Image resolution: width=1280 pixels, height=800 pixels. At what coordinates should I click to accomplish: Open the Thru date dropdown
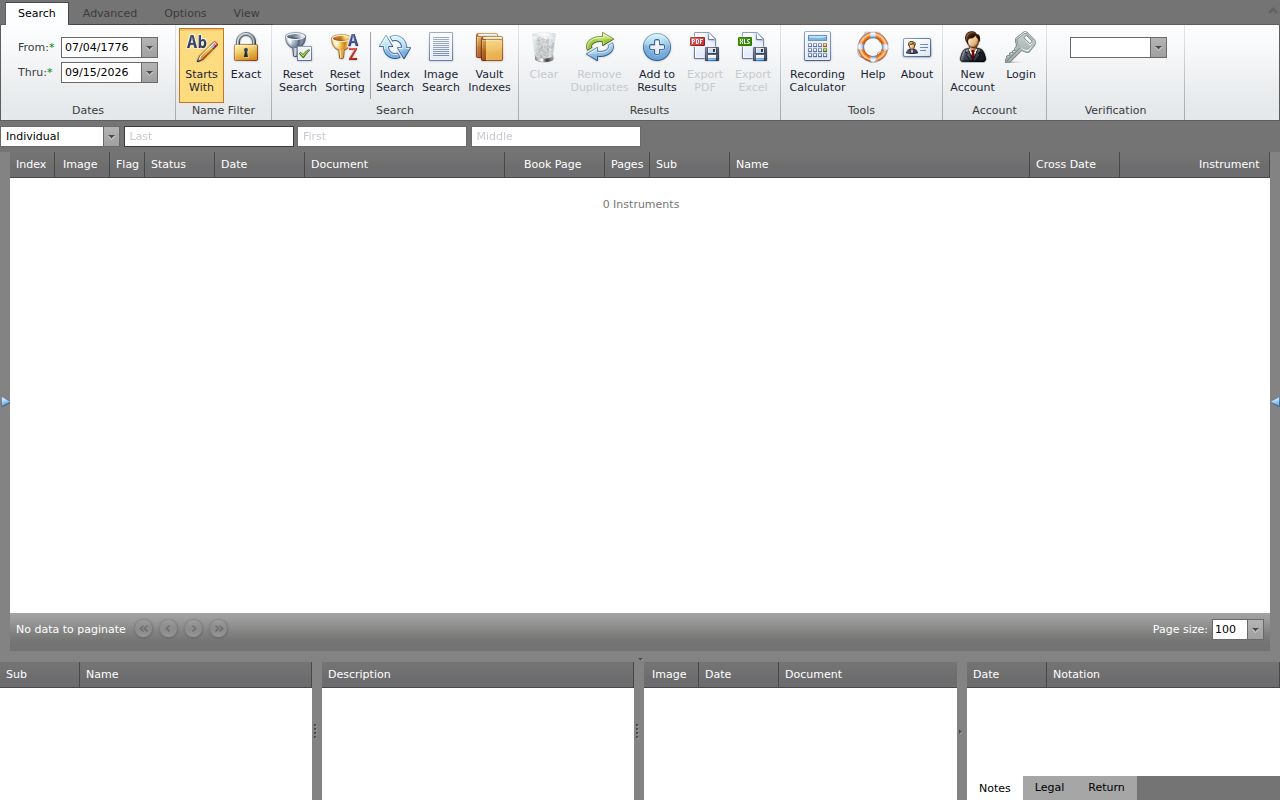150,72
